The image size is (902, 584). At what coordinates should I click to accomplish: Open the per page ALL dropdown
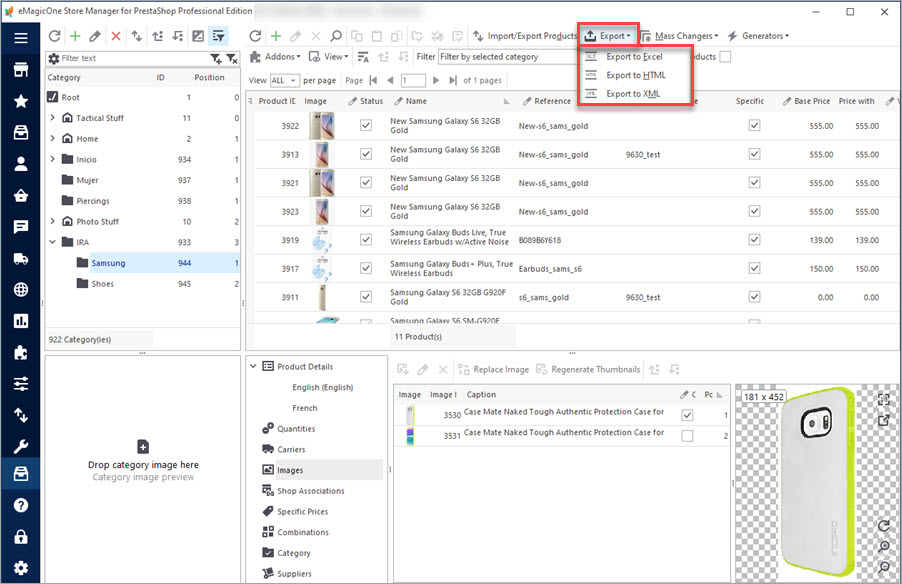[x=284, y=81]
